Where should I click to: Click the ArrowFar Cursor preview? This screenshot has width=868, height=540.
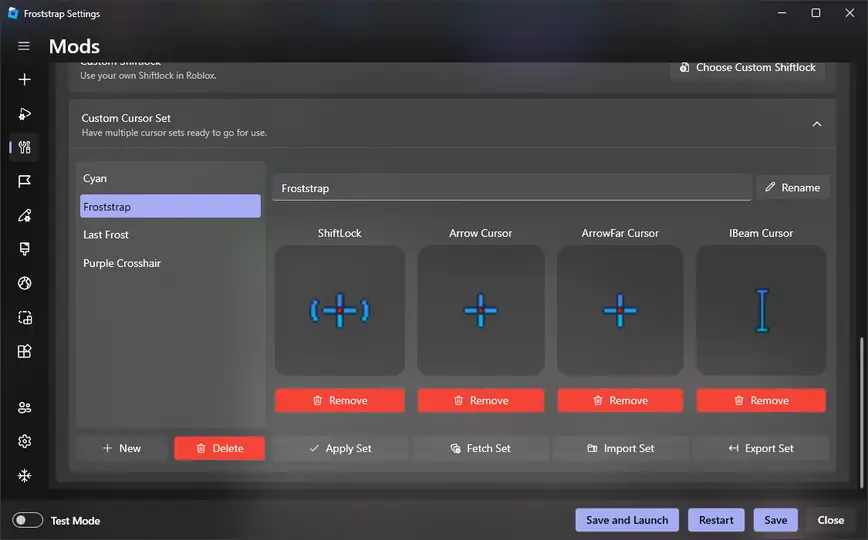[620, 310]
